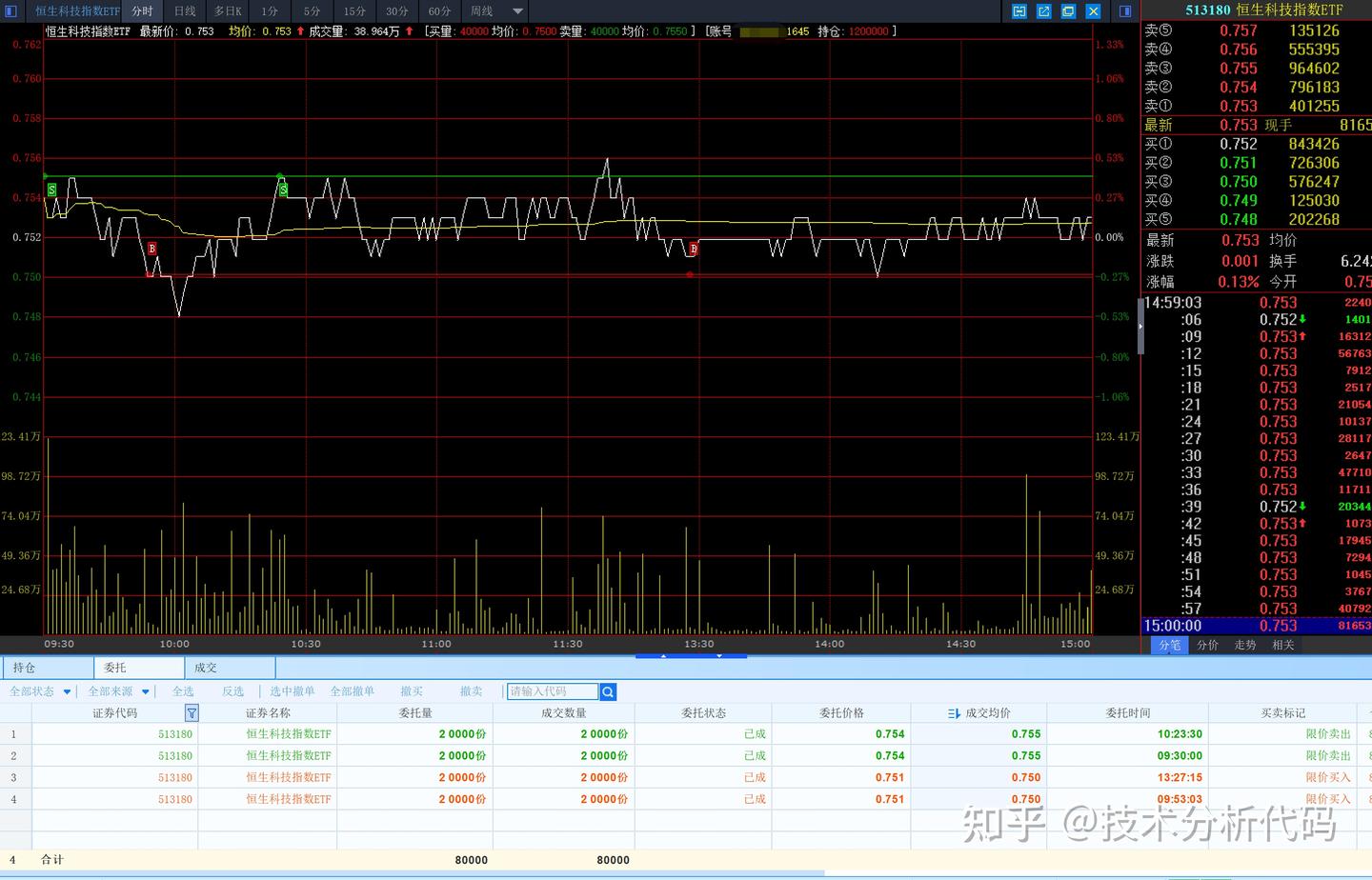Click the sort icon beside 成交均价 header
The image size is (1372, 880).
tap(954, 712)
